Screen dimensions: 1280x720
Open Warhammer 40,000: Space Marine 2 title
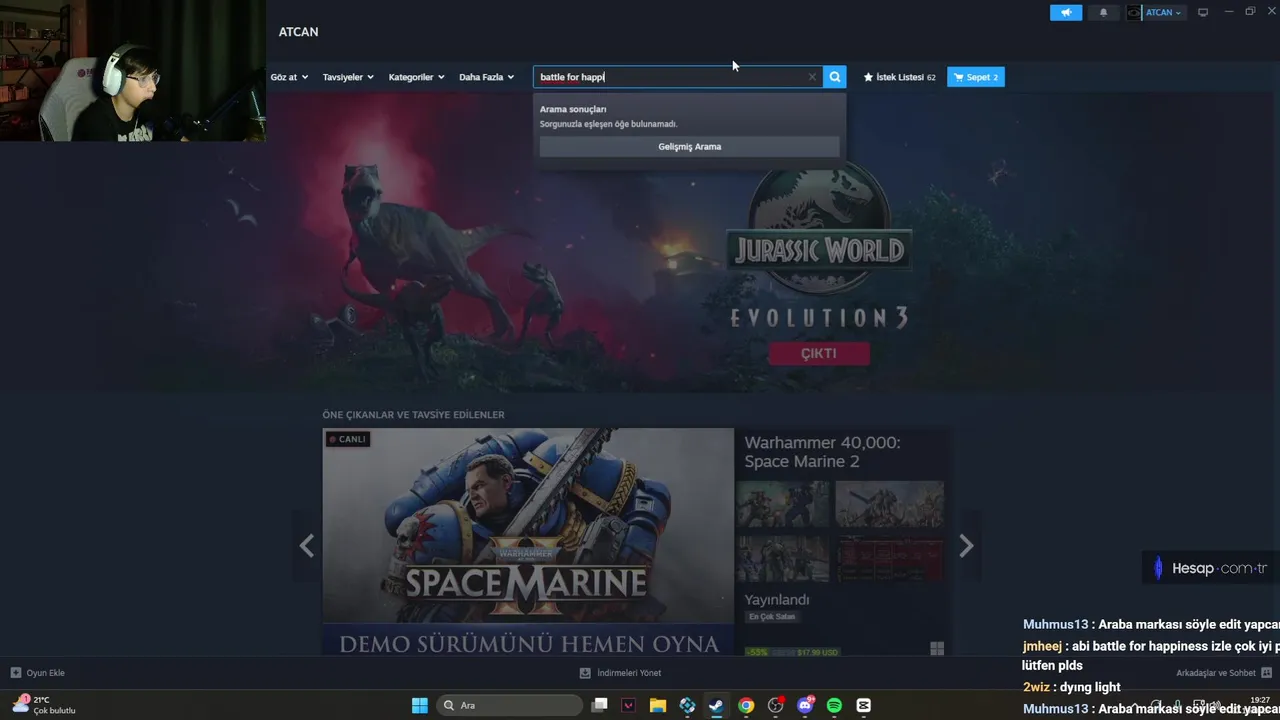pos(822,452)
